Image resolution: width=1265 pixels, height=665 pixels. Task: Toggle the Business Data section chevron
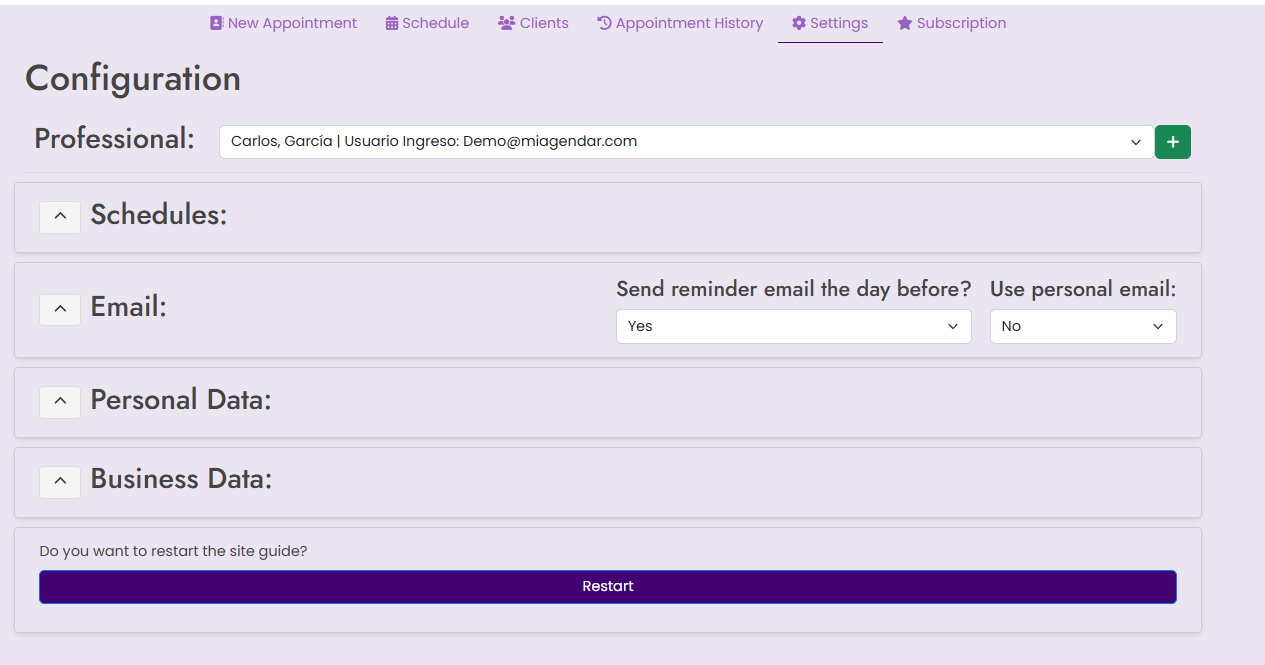(60, 481)
